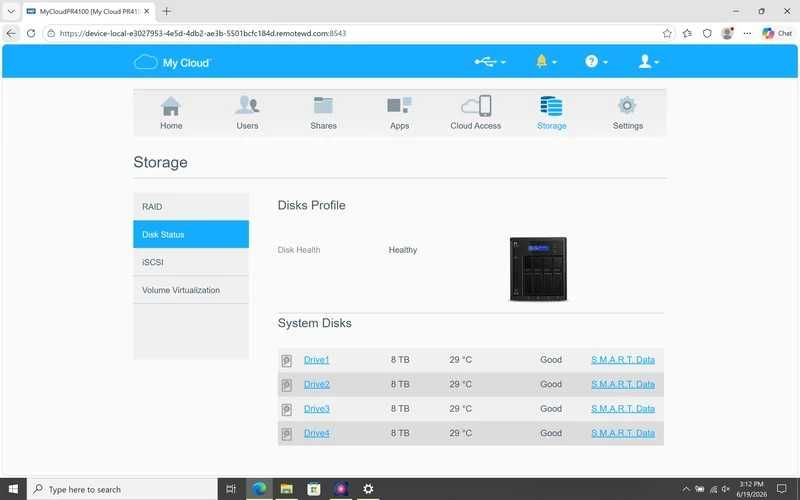Show hidden system tray icons
Screen dimensions: 800x500
coord(686,489)
